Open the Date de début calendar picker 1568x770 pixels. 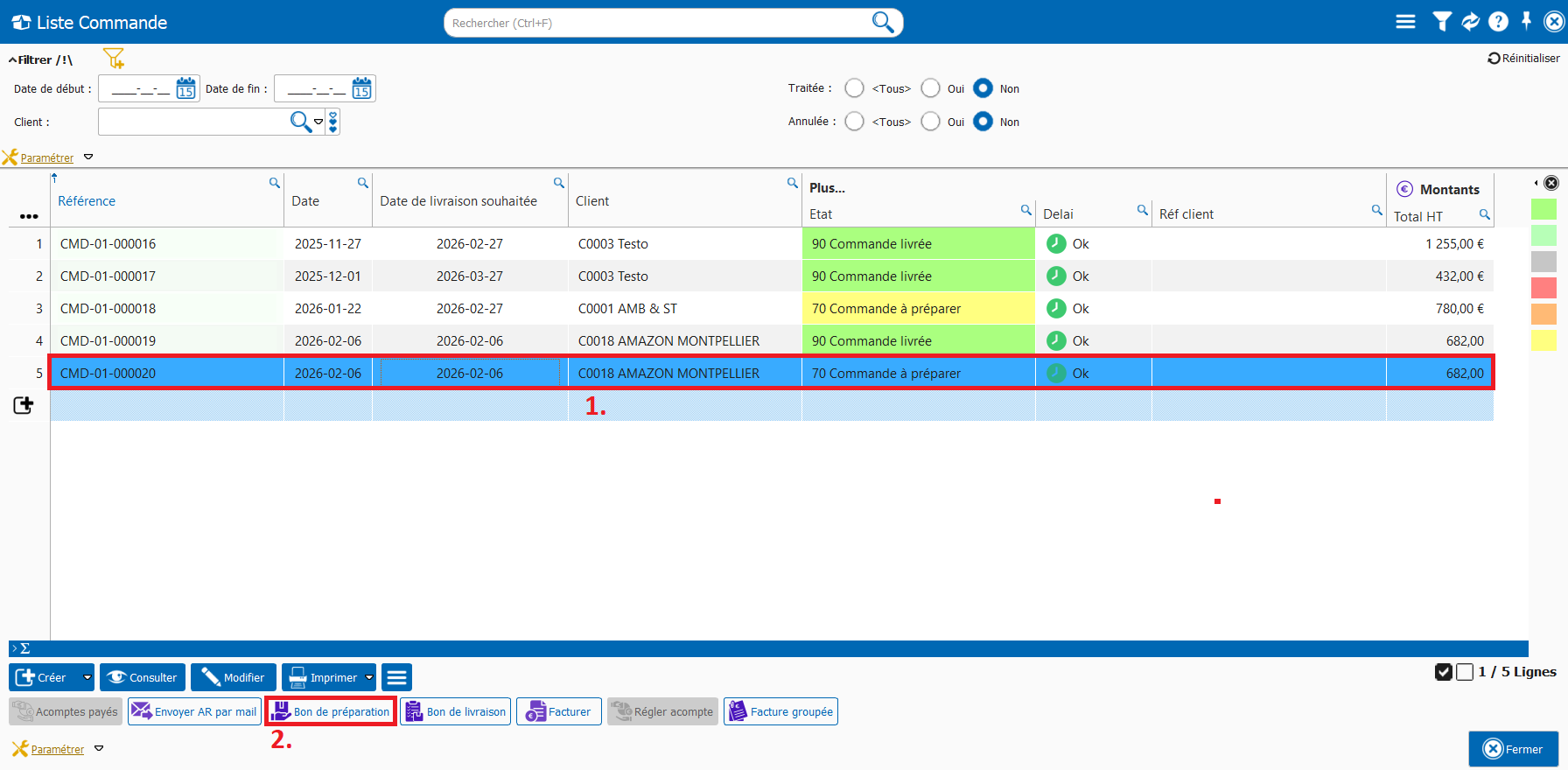(x=185, y=88)
